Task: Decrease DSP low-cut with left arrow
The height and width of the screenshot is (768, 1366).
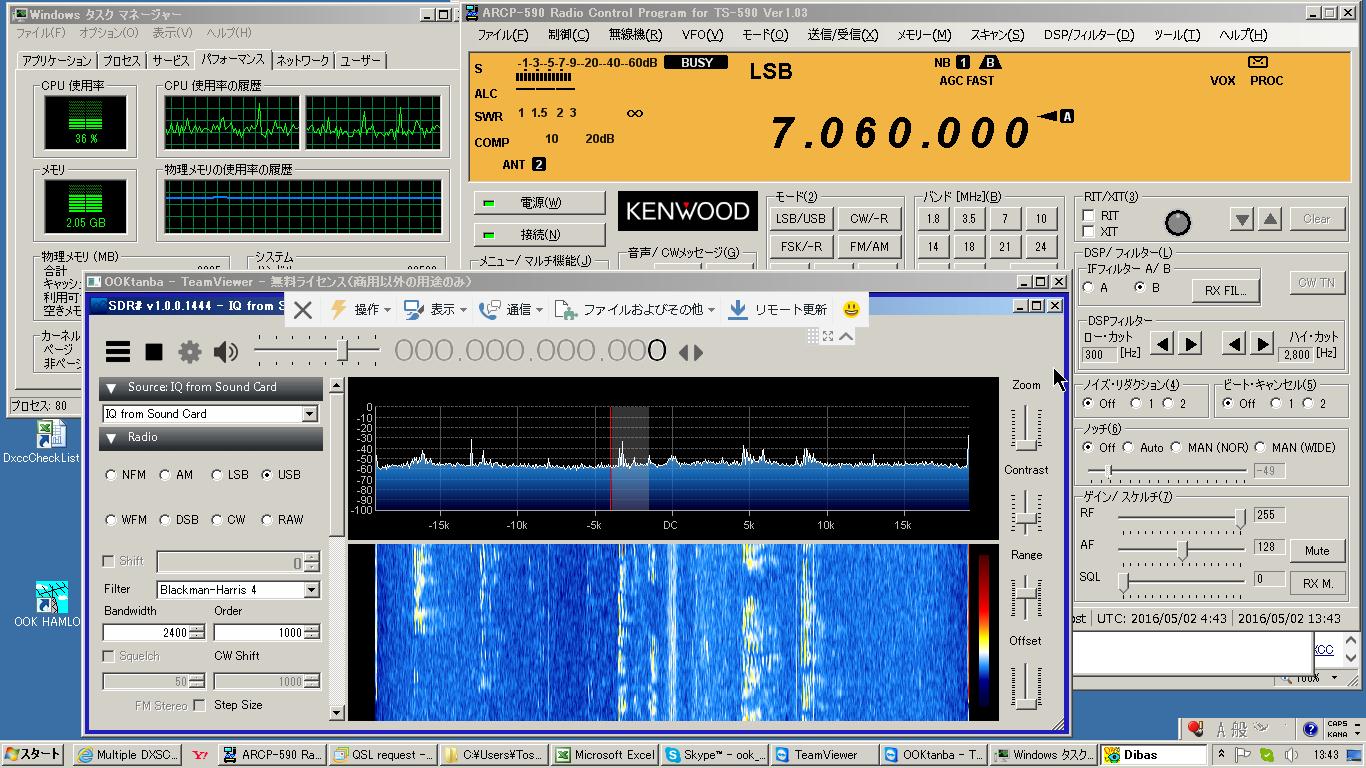Action: coord(1162,345)
